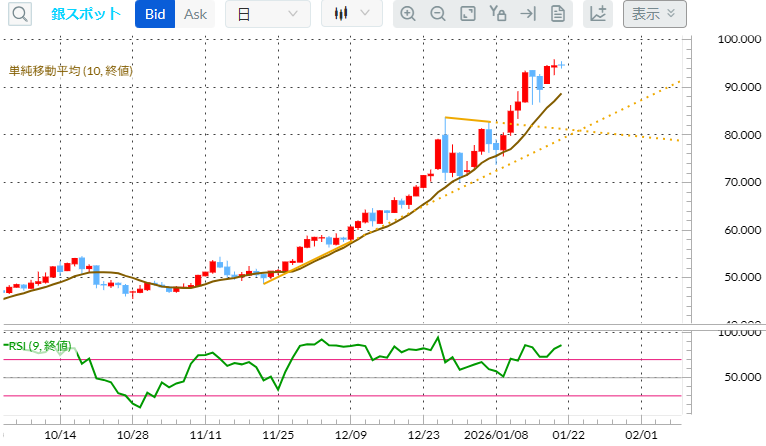Image resolution: width=766 pixels, height=446 pixels.
Task: Click the latest blue candlestick near 95
Action: tap(561, 65)
